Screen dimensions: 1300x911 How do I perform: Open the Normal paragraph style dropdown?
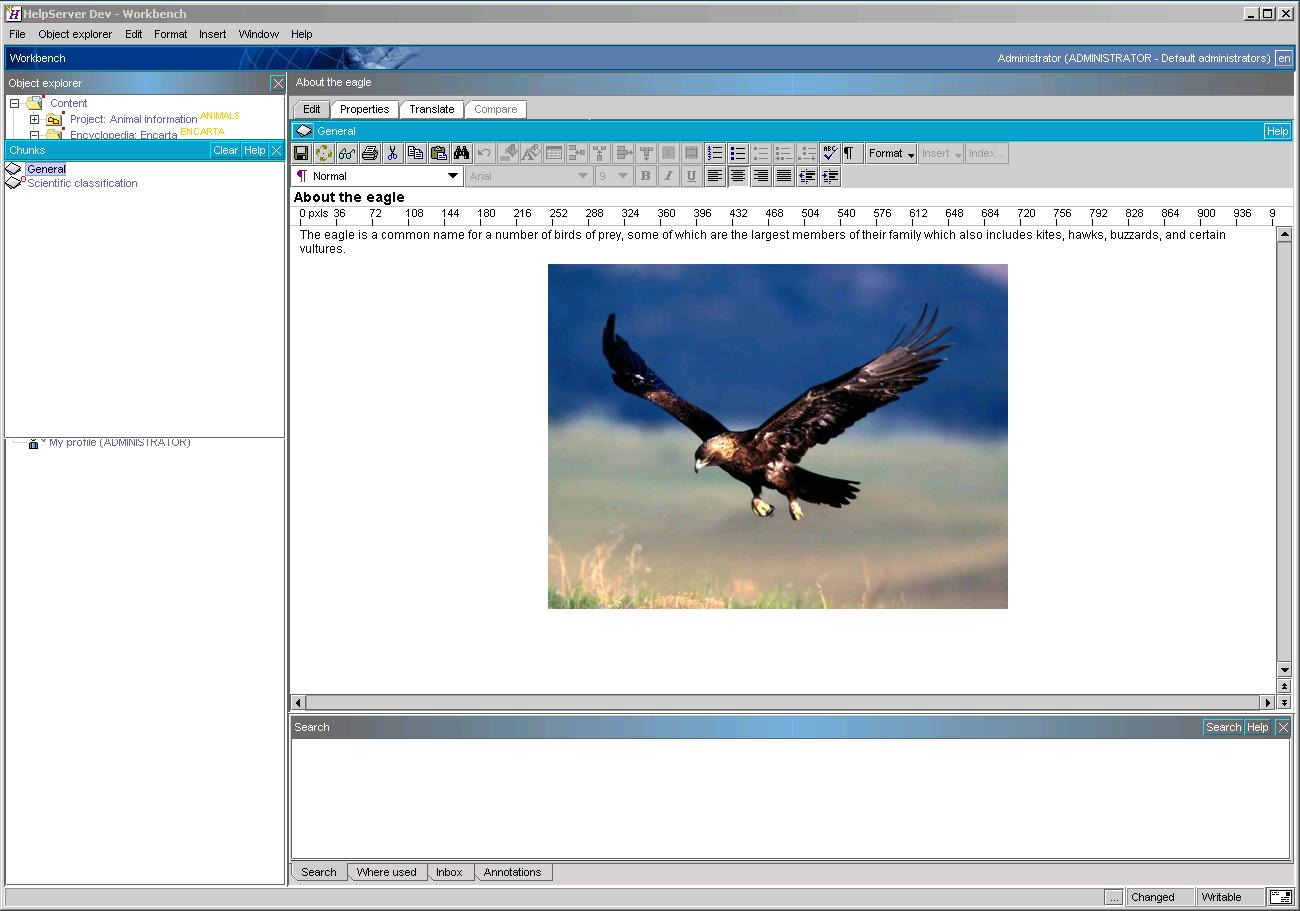pyautogui.click(x=452, y=175)
